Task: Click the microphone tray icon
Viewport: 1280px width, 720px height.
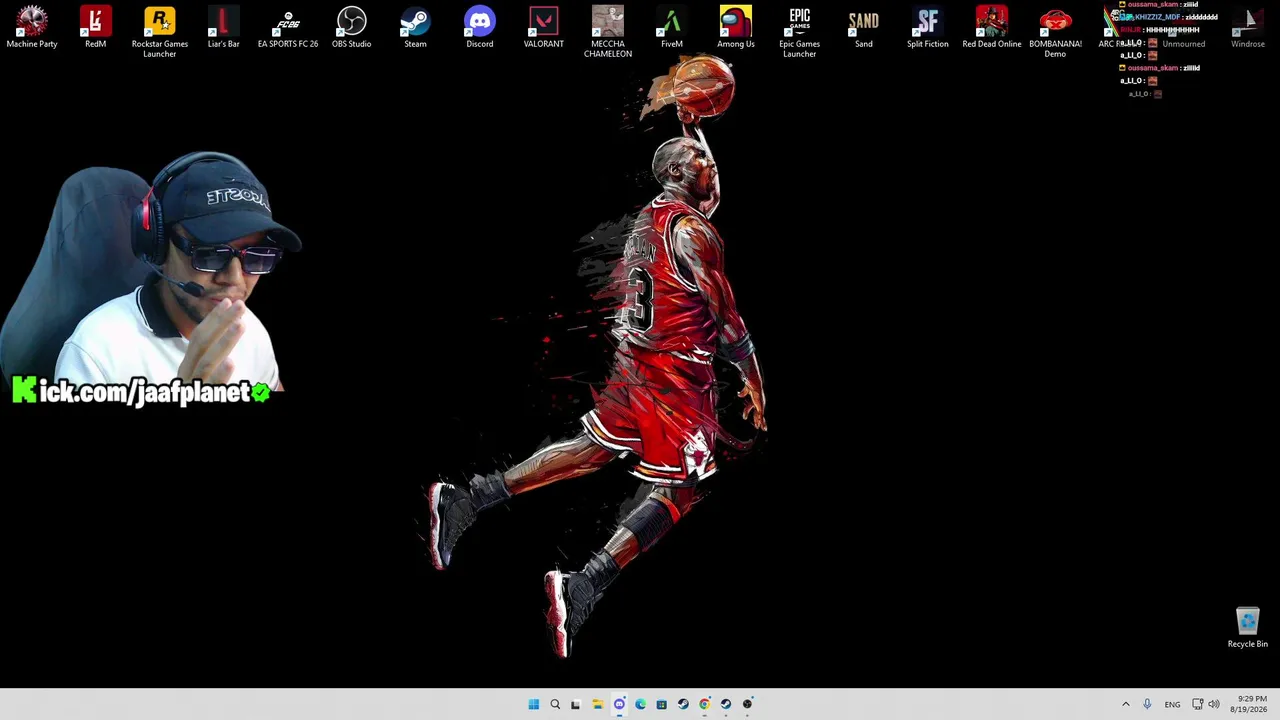Action: tap(1147, 704)
